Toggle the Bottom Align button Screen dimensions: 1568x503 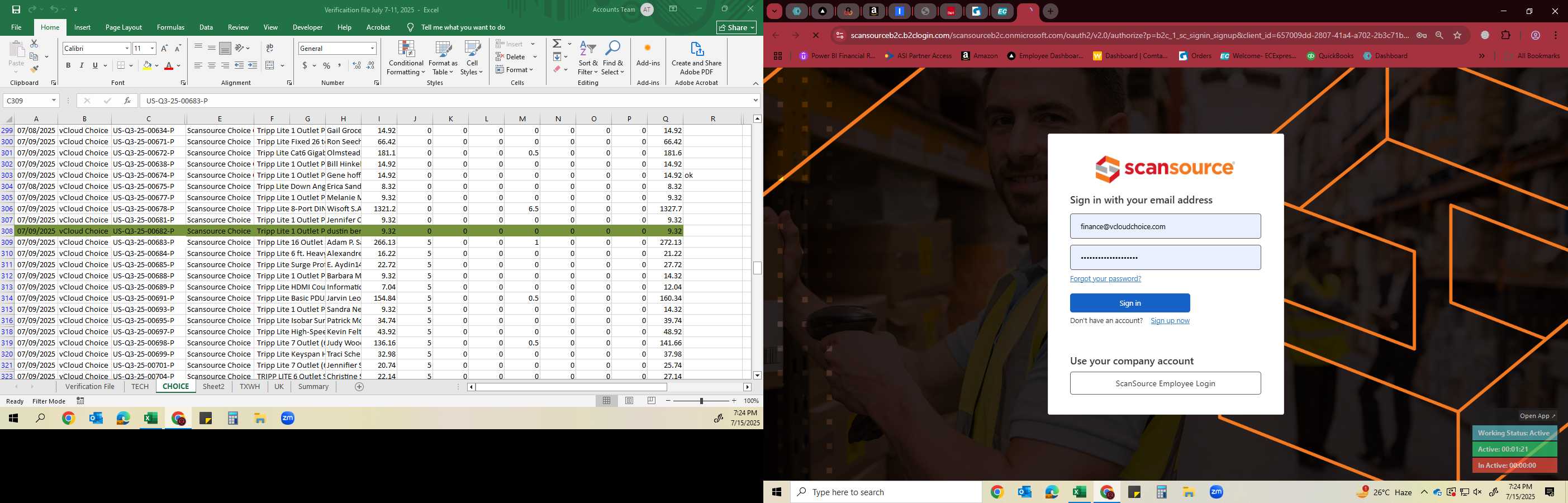(225, 48)
